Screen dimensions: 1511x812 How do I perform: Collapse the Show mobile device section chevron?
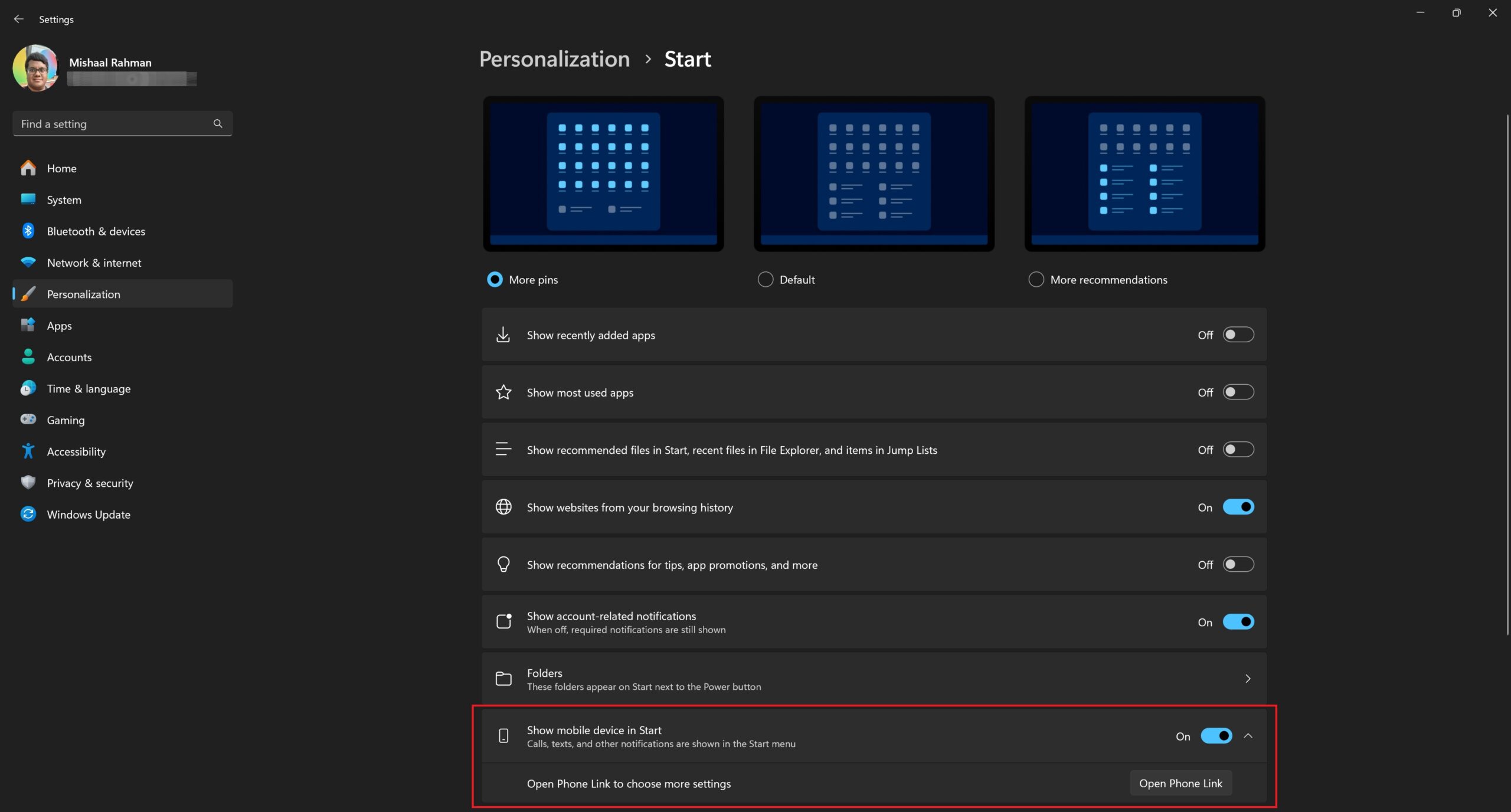coord(1248,736)
